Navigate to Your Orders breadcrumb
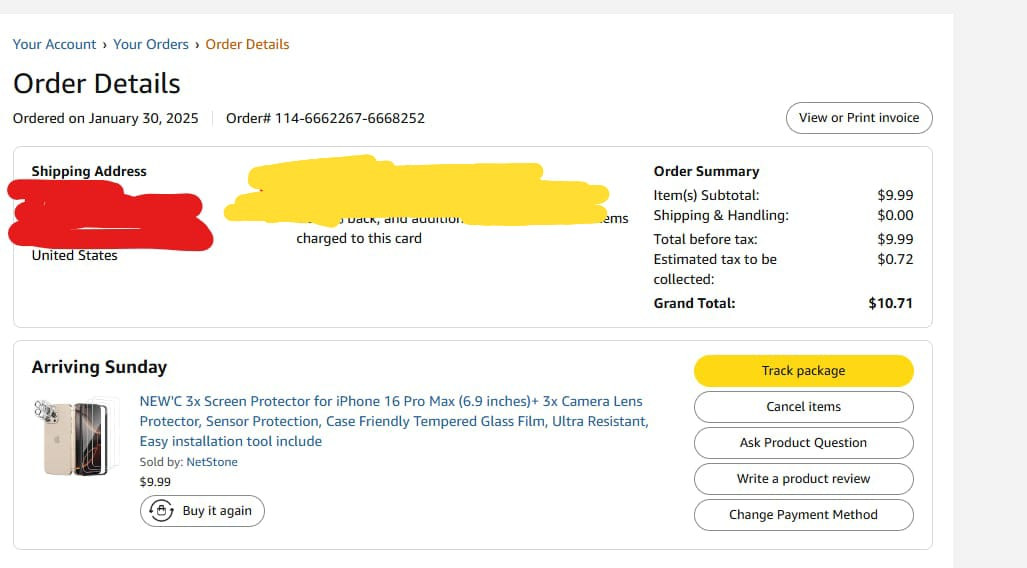The image size is (1027, 568). coord(151,44)
